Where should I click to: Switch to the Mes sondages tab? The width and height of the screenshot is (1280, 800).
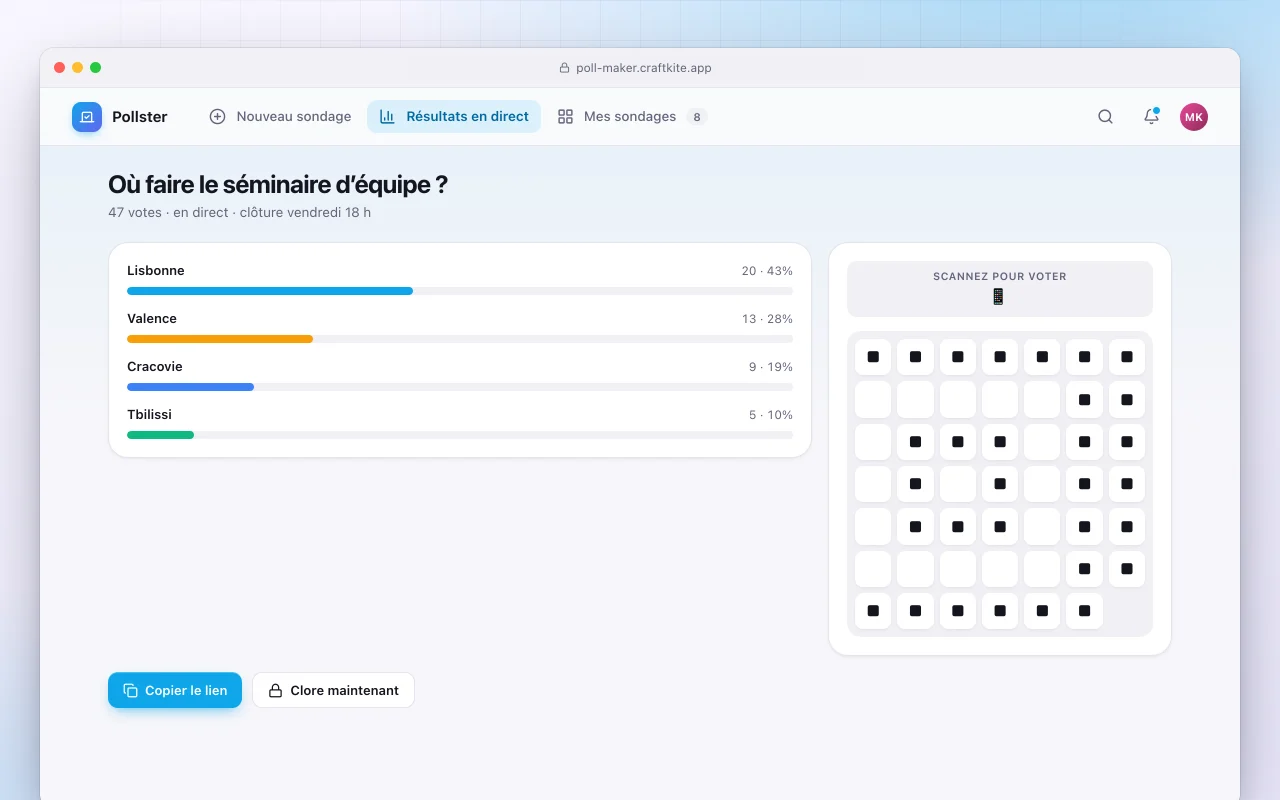coord(632,117)
